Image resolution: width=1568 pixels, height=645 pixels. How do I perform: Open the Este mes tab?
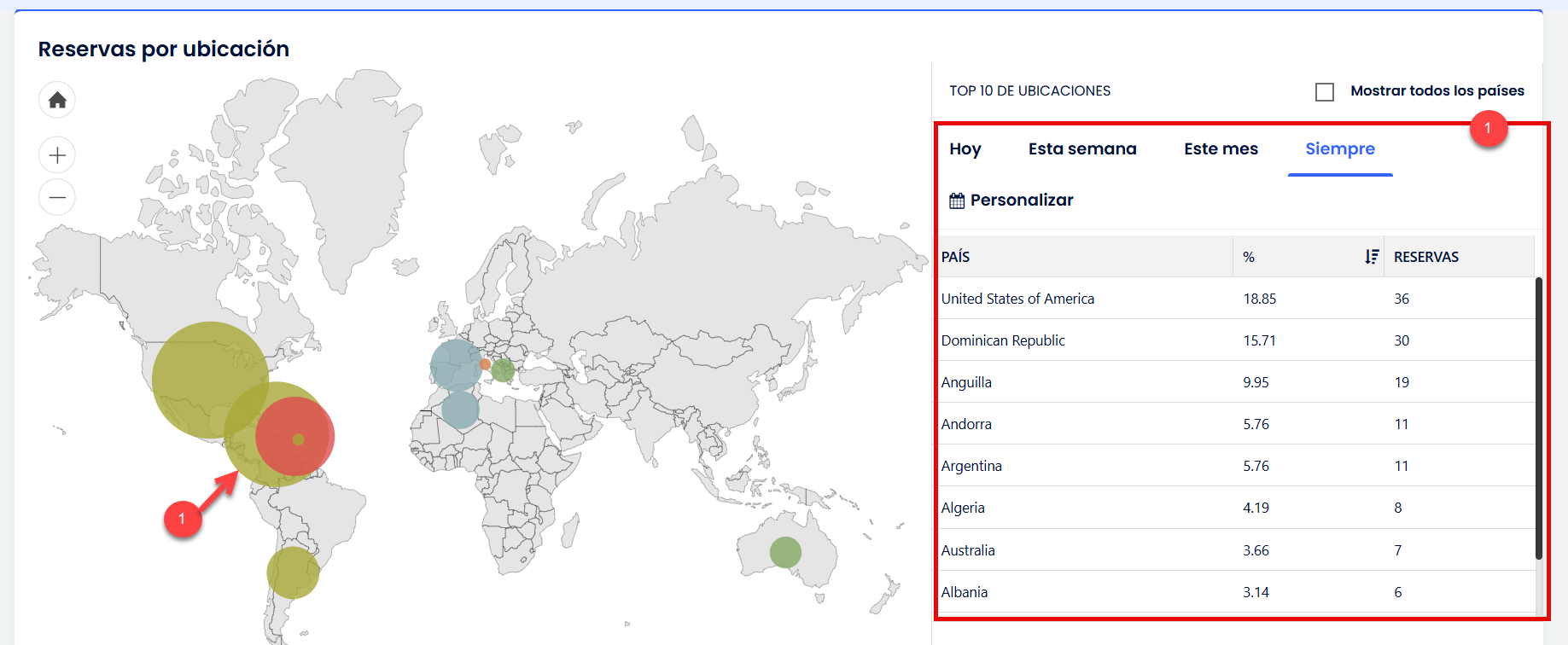(x=1221, y=149)
